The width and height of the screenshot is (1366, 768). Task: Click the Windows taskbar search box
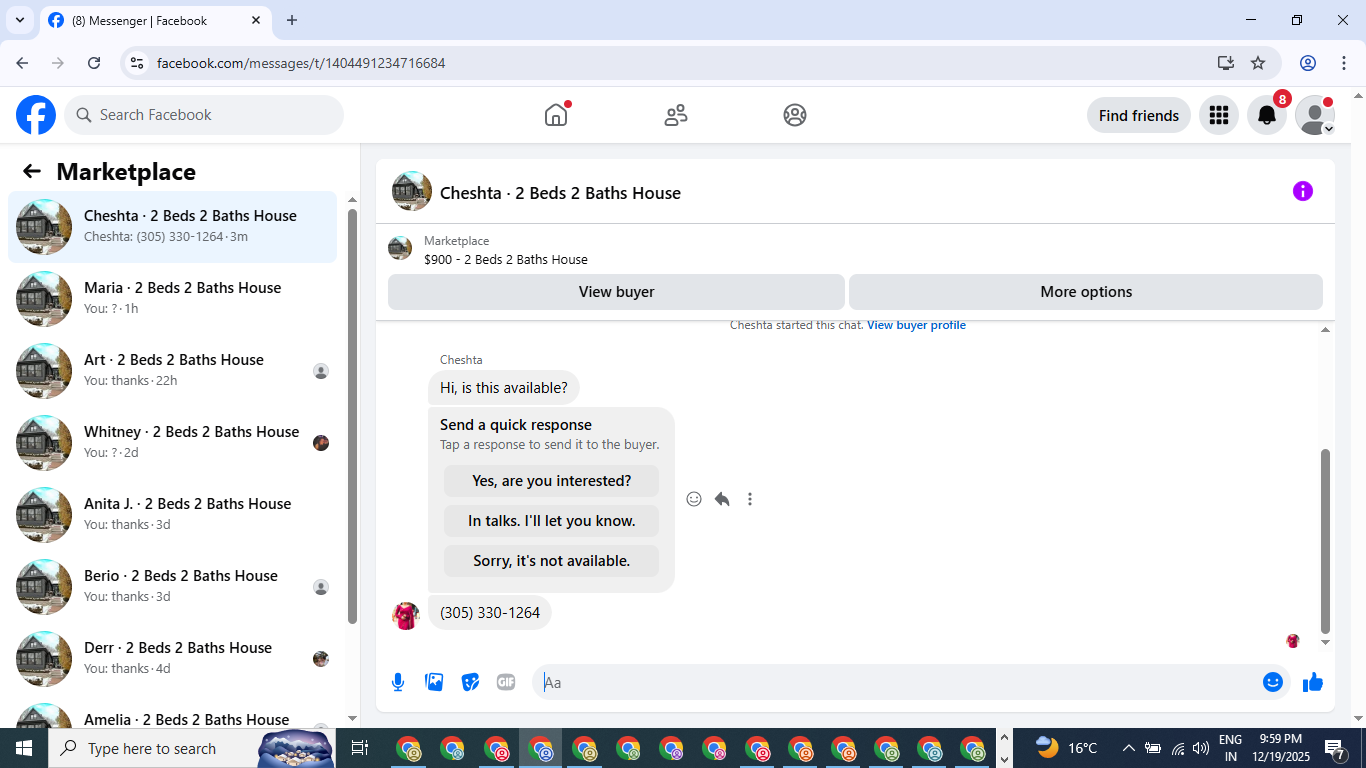pos(192,748)
